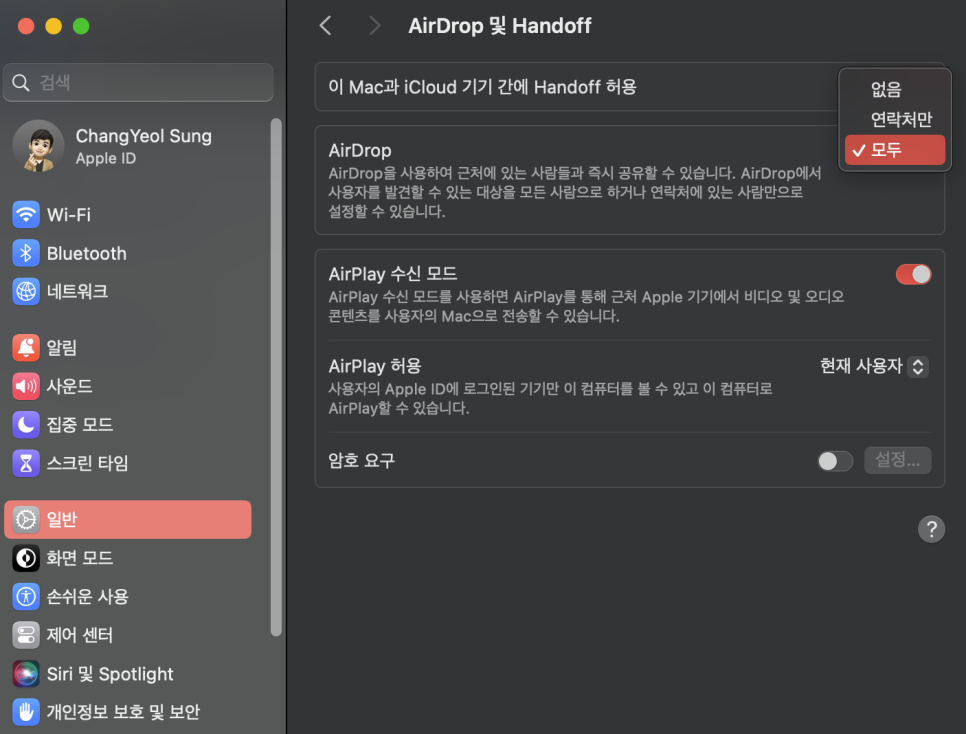Click the Handoff 허용 row text
The width and height of the screenshot is (966, 734).
(482, 87)
